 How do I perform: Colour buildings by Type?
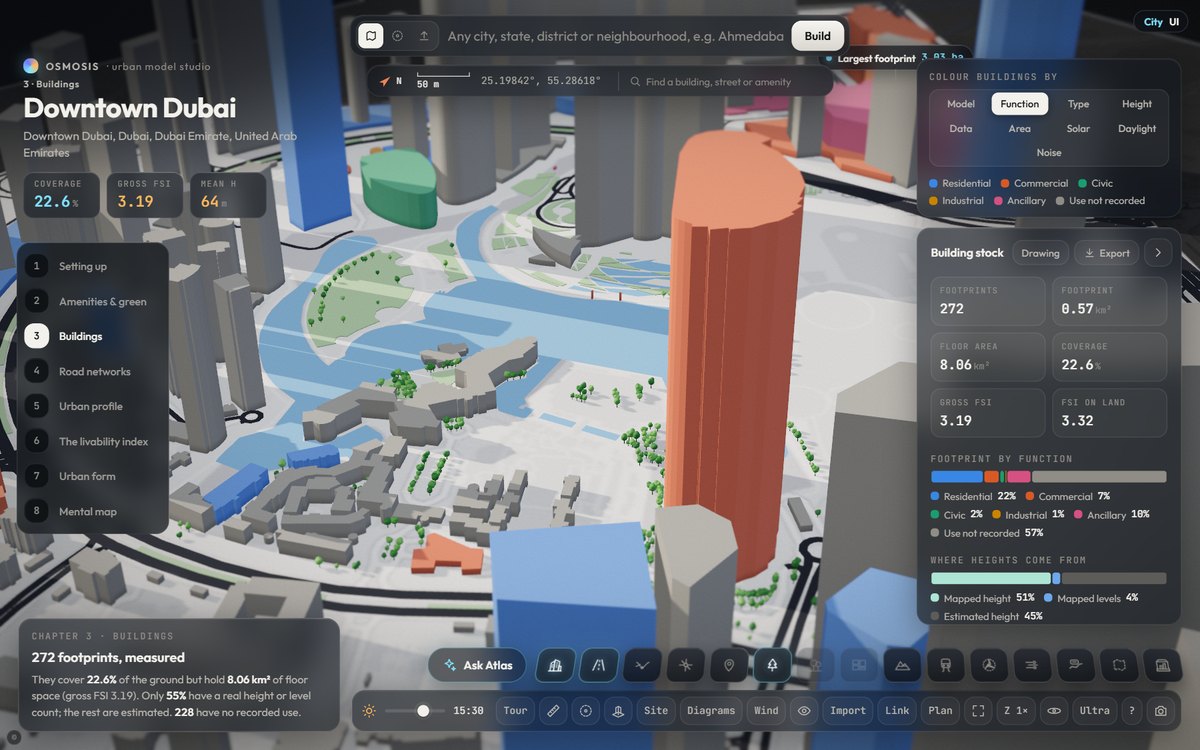point(1078,104)
